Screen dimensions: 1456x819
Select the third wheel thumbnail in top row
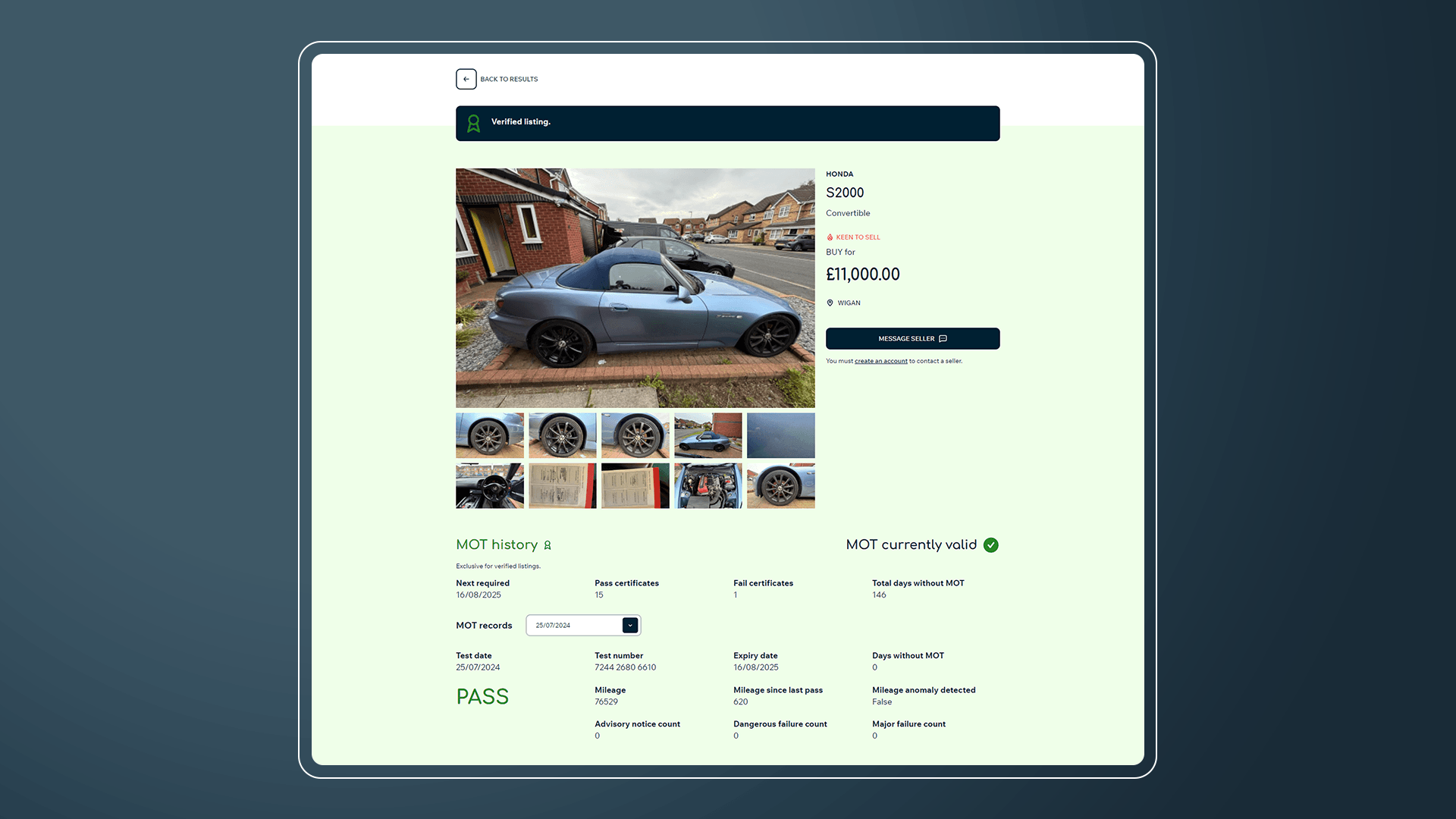(635, 435)
